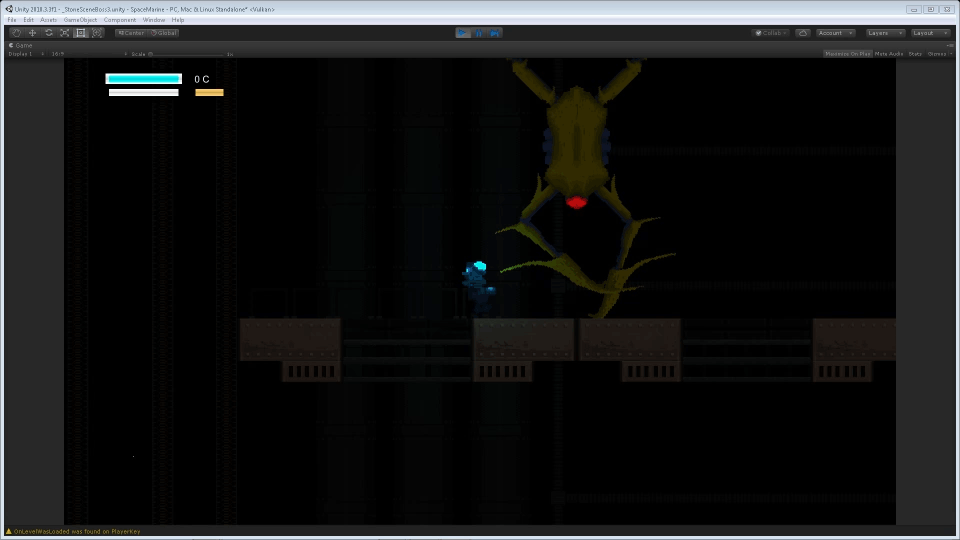Open the Layout dropdown
Viewport: 960px width, 540px height.
(x=929, y=33)
